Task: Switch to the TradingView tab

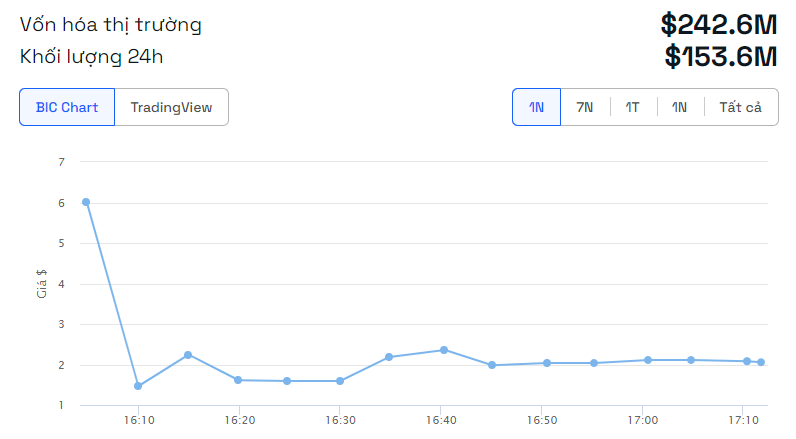Action: coord(172,107)
